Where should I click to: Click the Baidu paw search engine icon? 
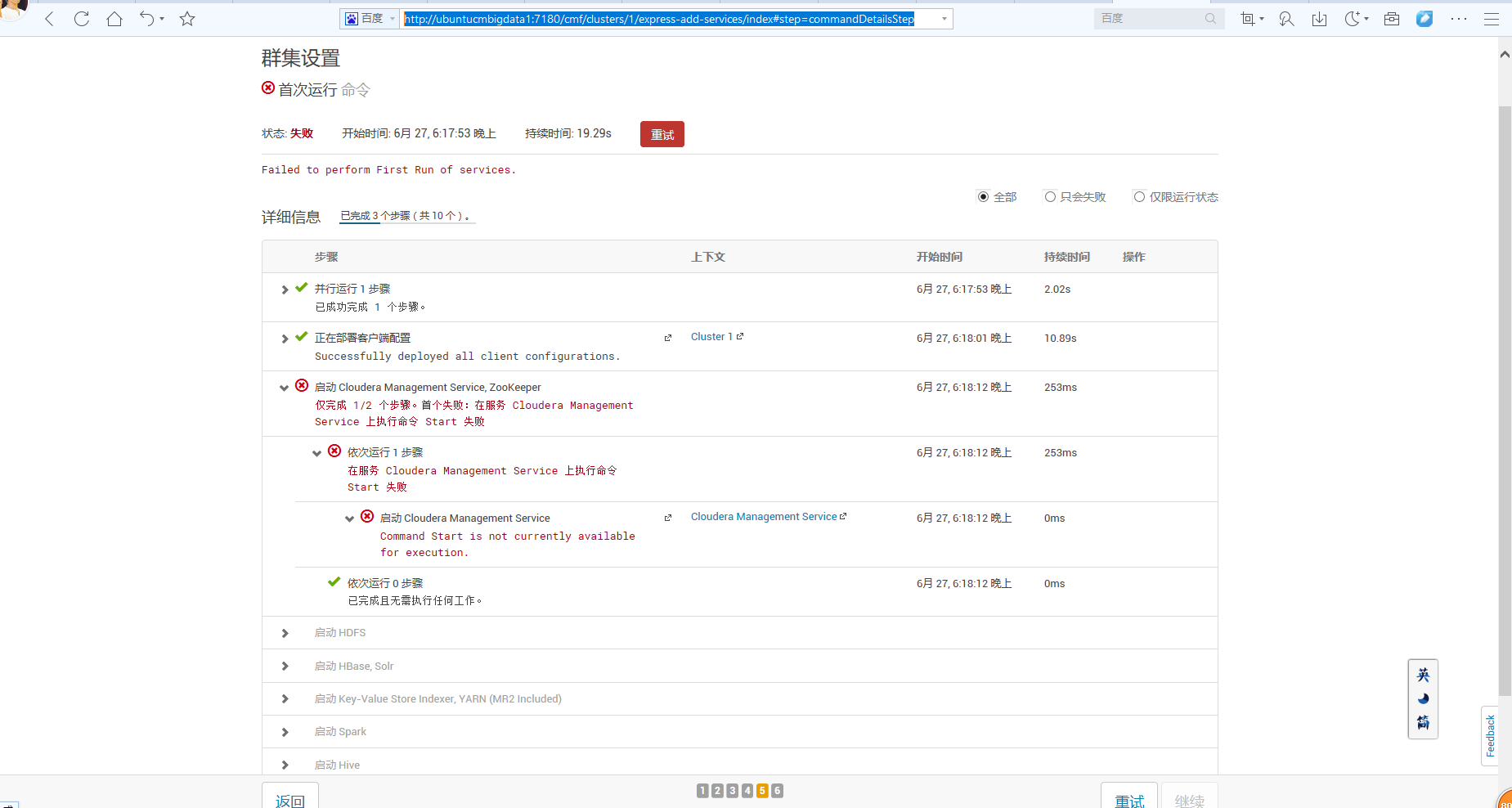point(352,19)
